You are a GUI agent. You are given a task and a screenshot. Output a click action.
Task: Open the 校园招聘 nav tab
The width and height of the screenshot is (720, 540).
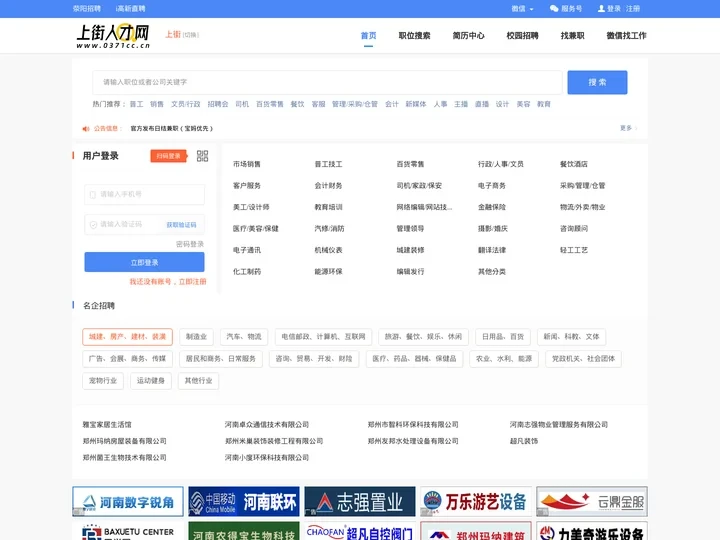[522, 35]
